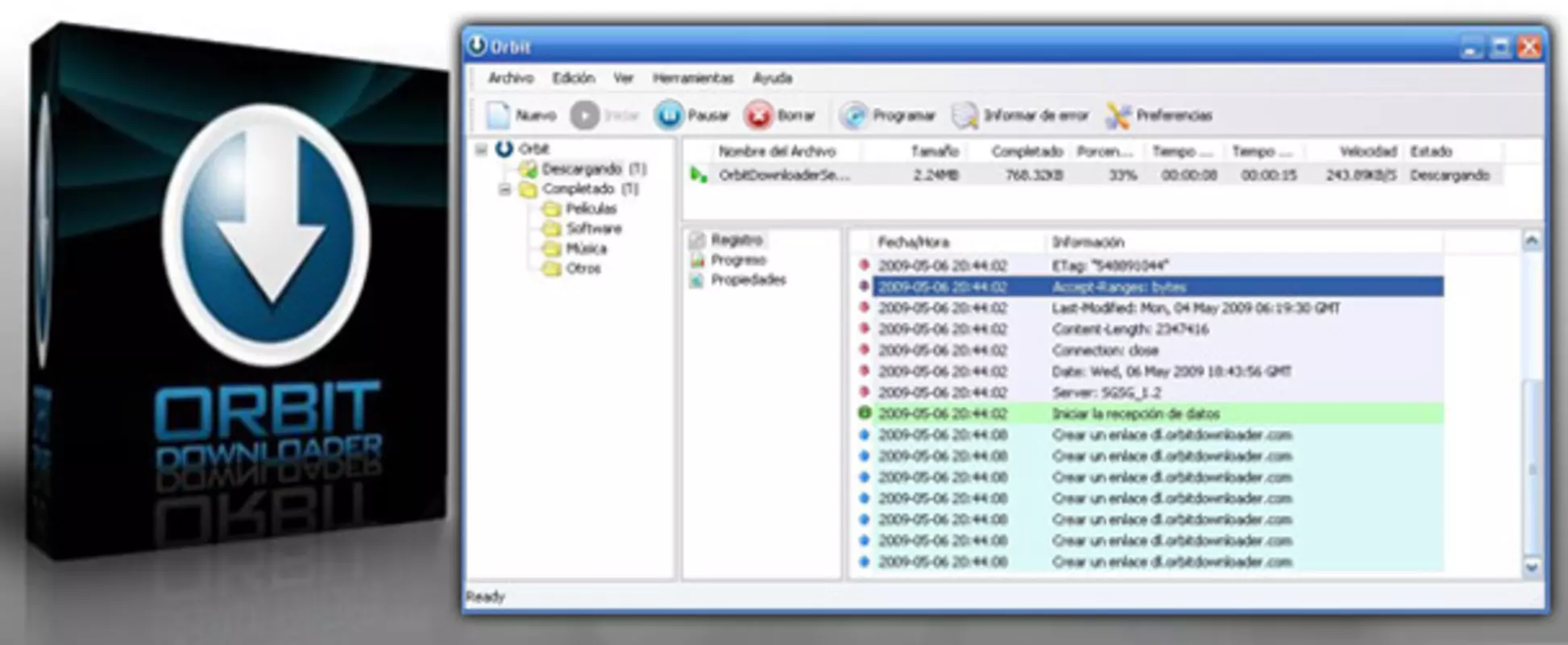Select the OrbitDownloaderSe... file name
Viewport: 1568px width, 645px height.
click(784, 175)
